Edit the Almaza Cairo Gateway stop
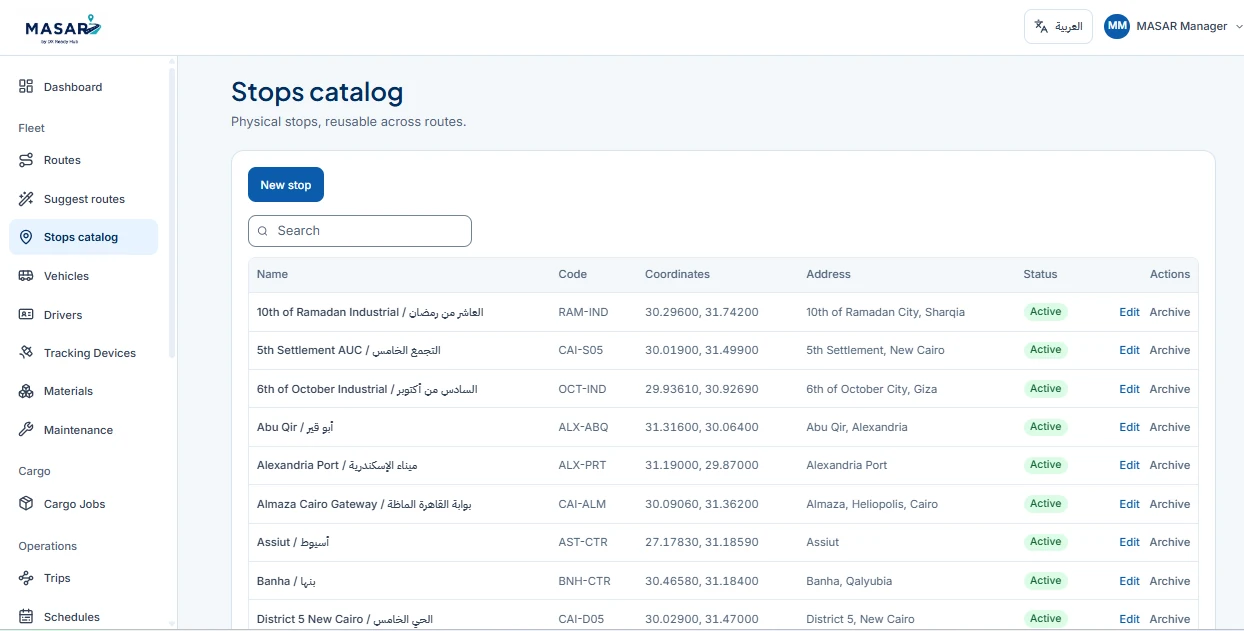This screenshot has width=1244, height=631. pos(1129,504)
